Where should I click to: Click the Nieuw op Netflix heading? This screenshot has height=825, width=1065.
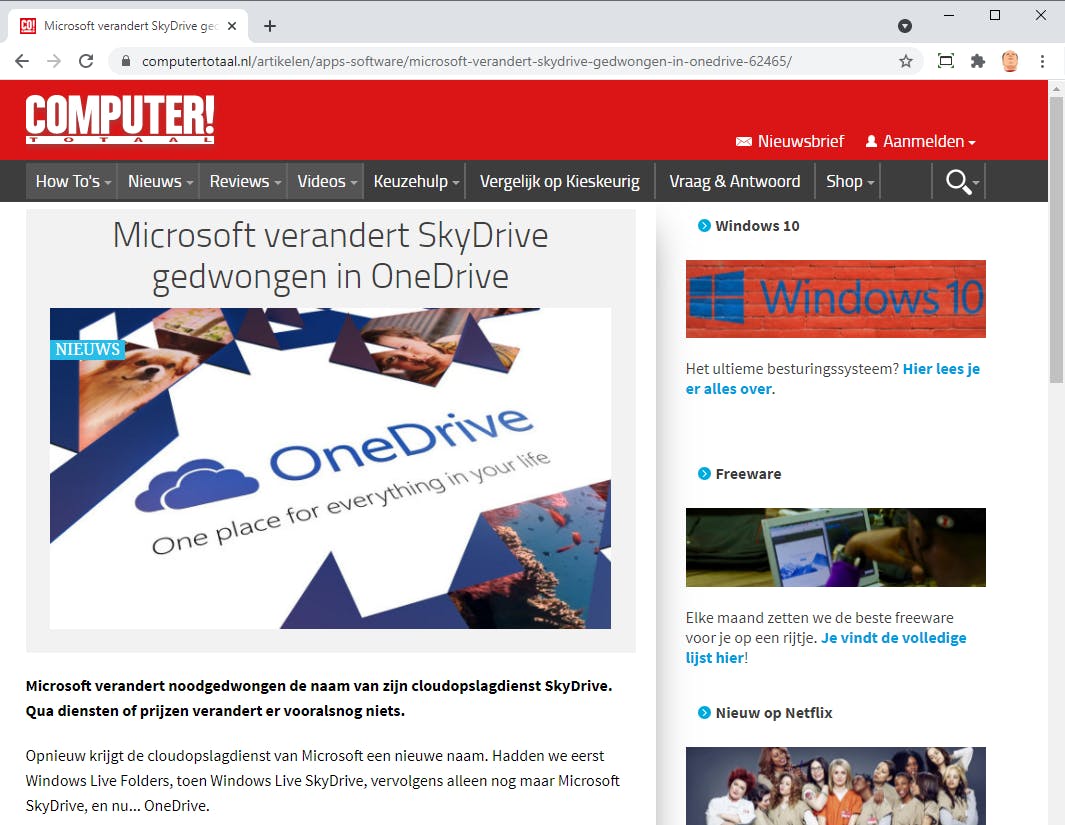pyautogui.click(x=774, y=713)
